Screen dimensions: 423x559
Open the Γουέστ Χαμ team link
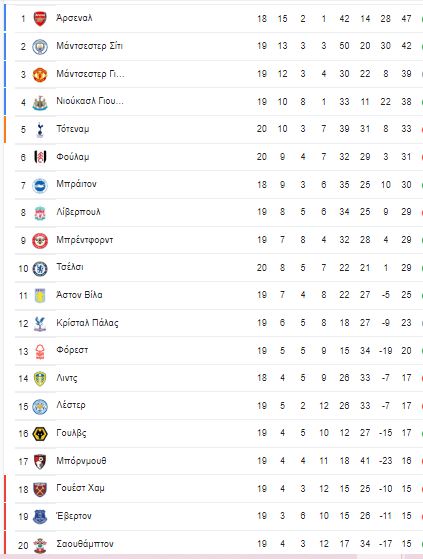[x=81, y=488]
